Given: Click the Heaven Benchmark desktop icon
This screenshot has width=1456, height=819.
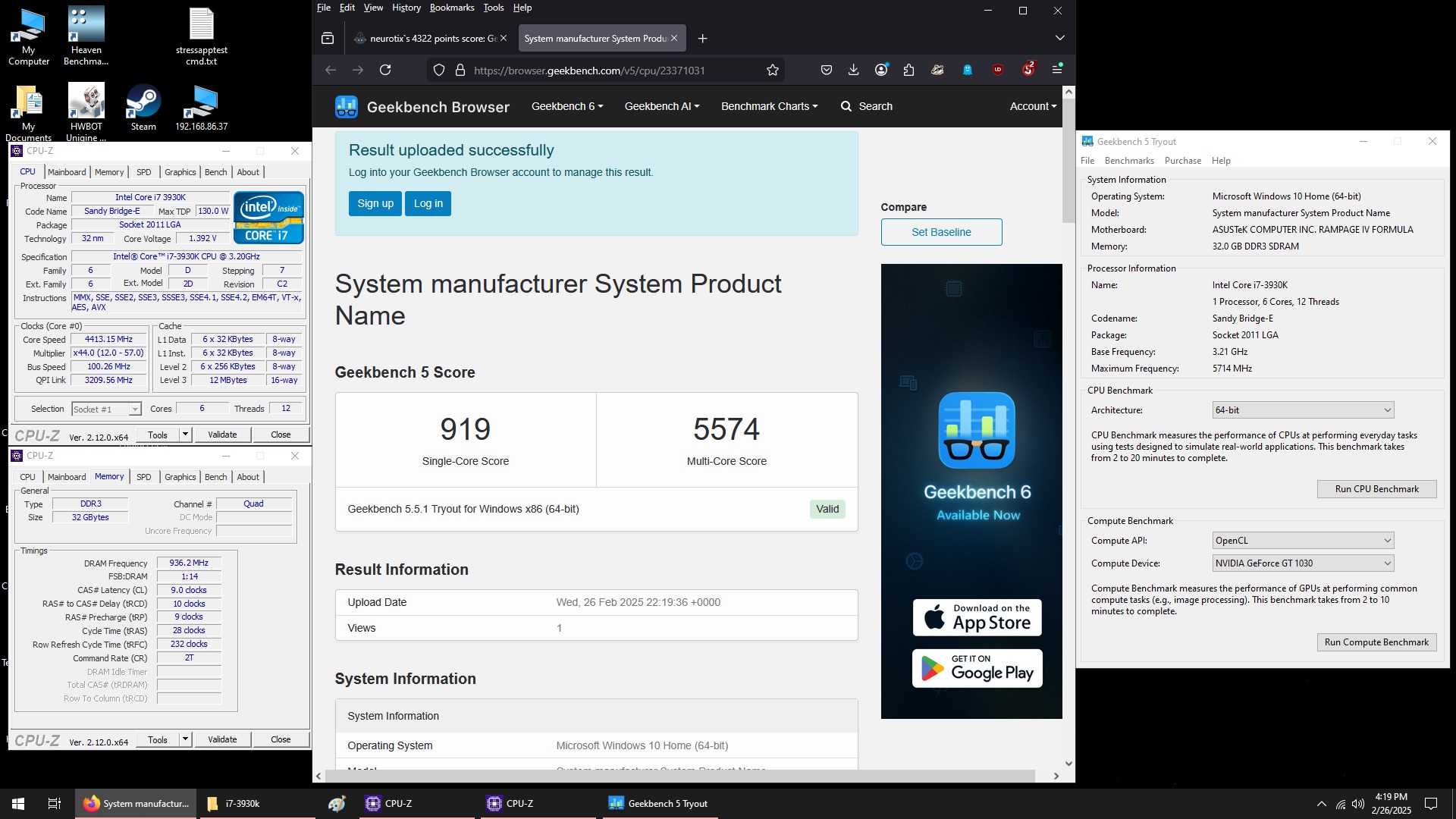Looking at the screenshot, I should click(86, 36).
